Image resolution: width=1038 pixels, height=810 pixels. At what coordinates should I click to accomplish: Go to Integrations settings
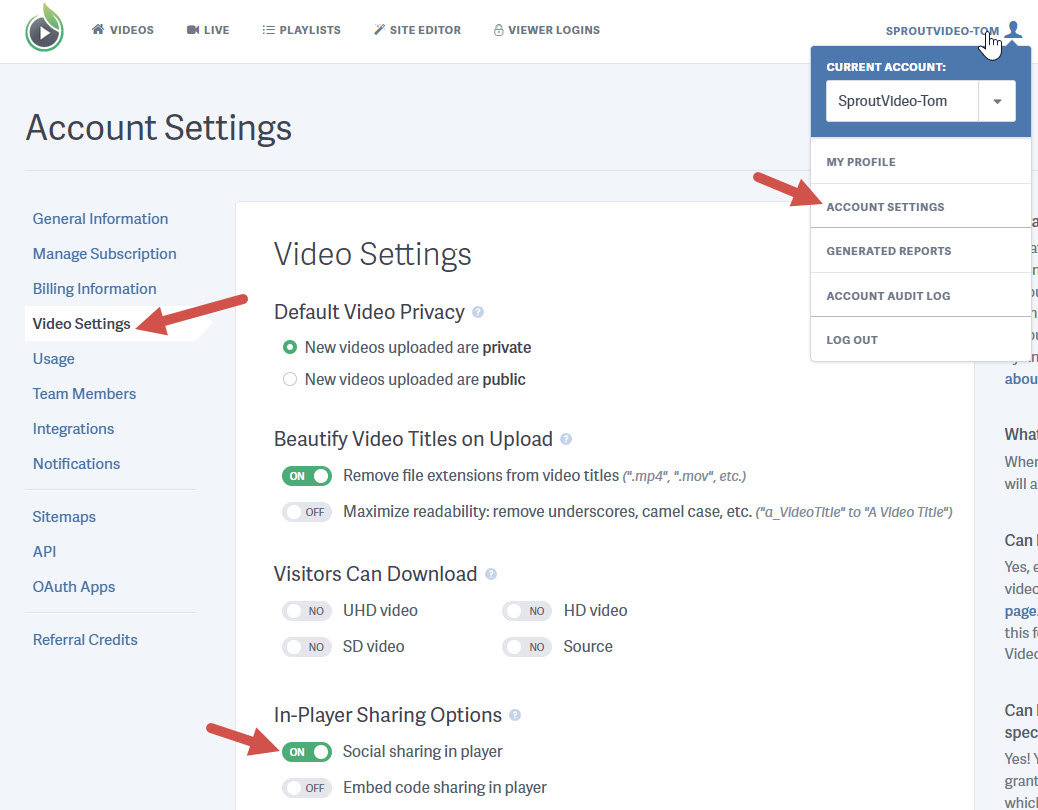point(73,429)
